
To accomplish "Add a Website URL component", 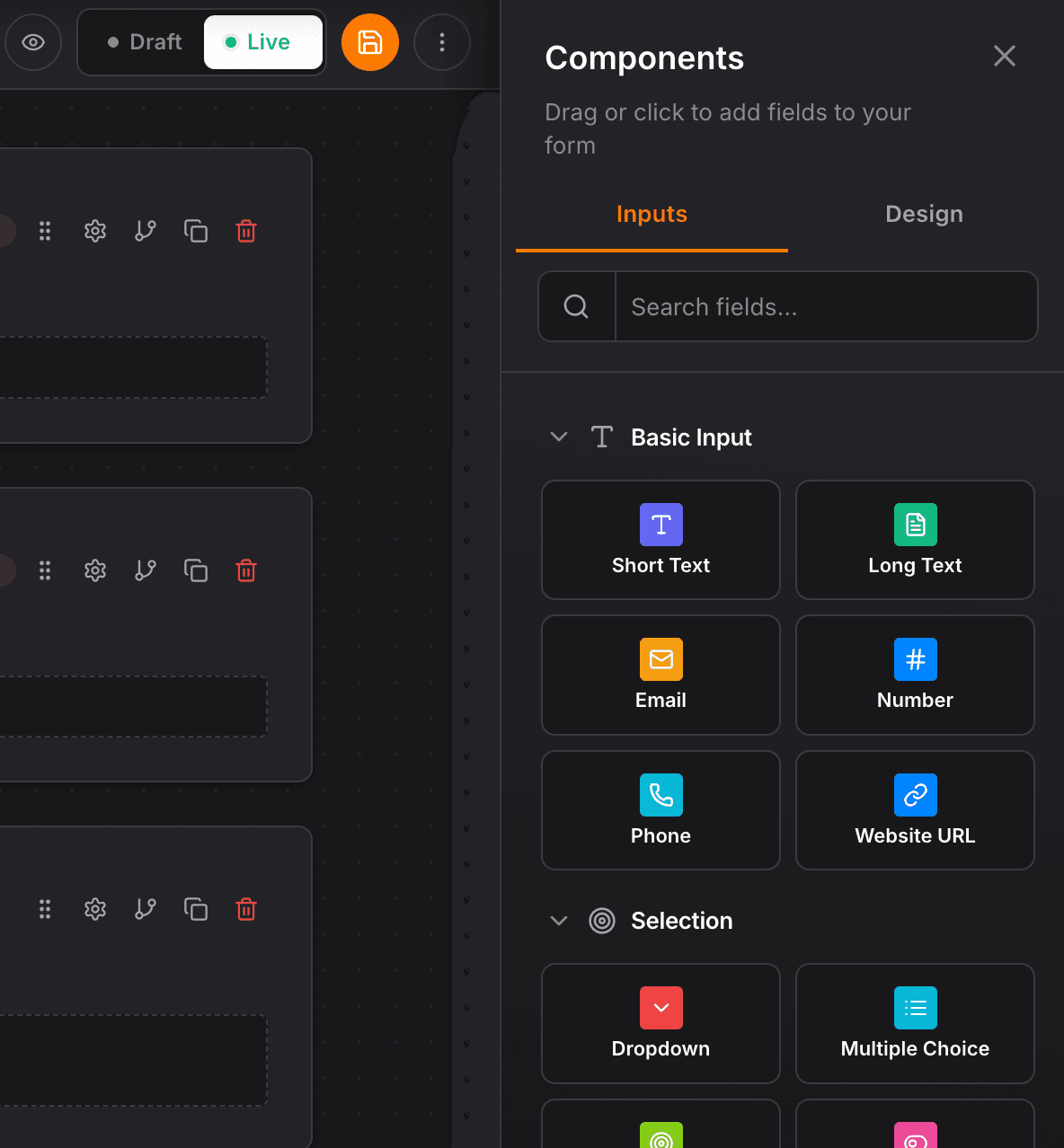I will click(914, 809).
